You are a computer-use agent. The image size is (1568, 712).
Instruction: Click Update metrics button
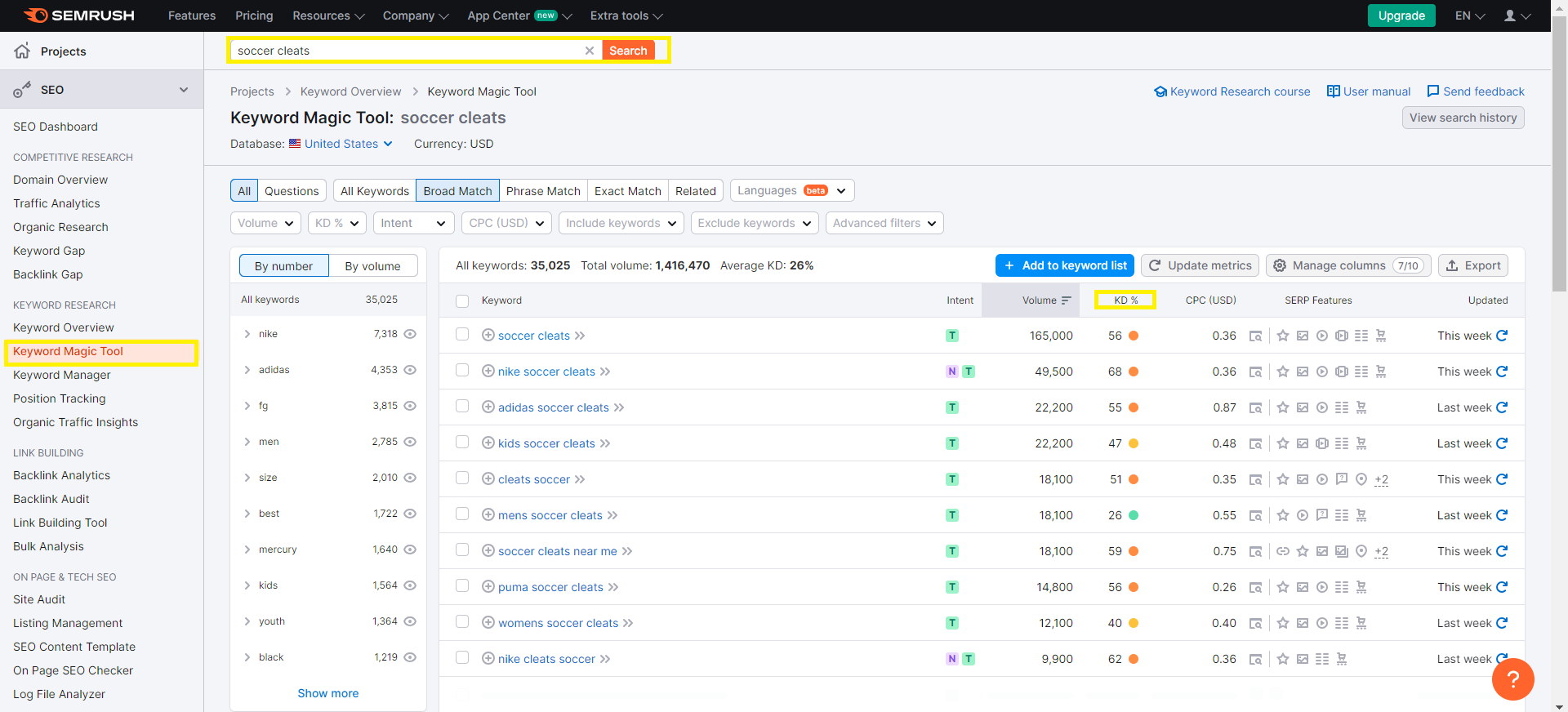click(1200, 265)
